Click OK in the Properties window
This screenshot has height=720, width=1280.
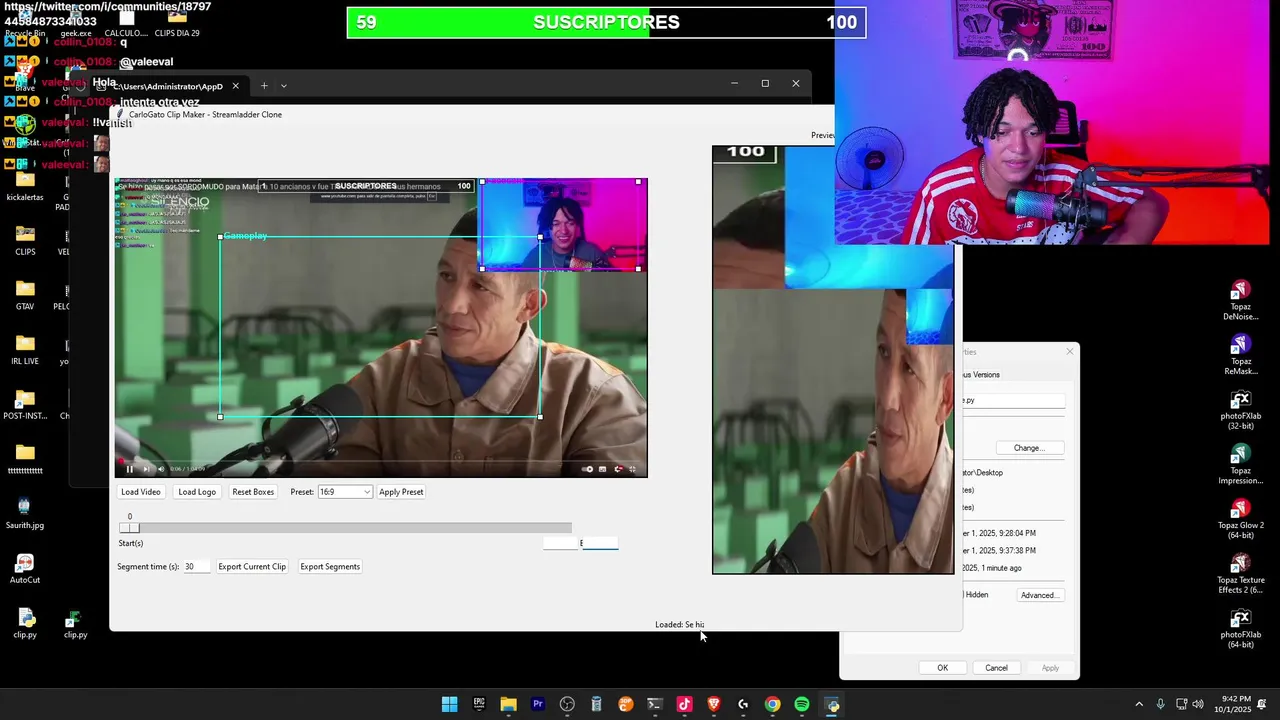[942, 668]
